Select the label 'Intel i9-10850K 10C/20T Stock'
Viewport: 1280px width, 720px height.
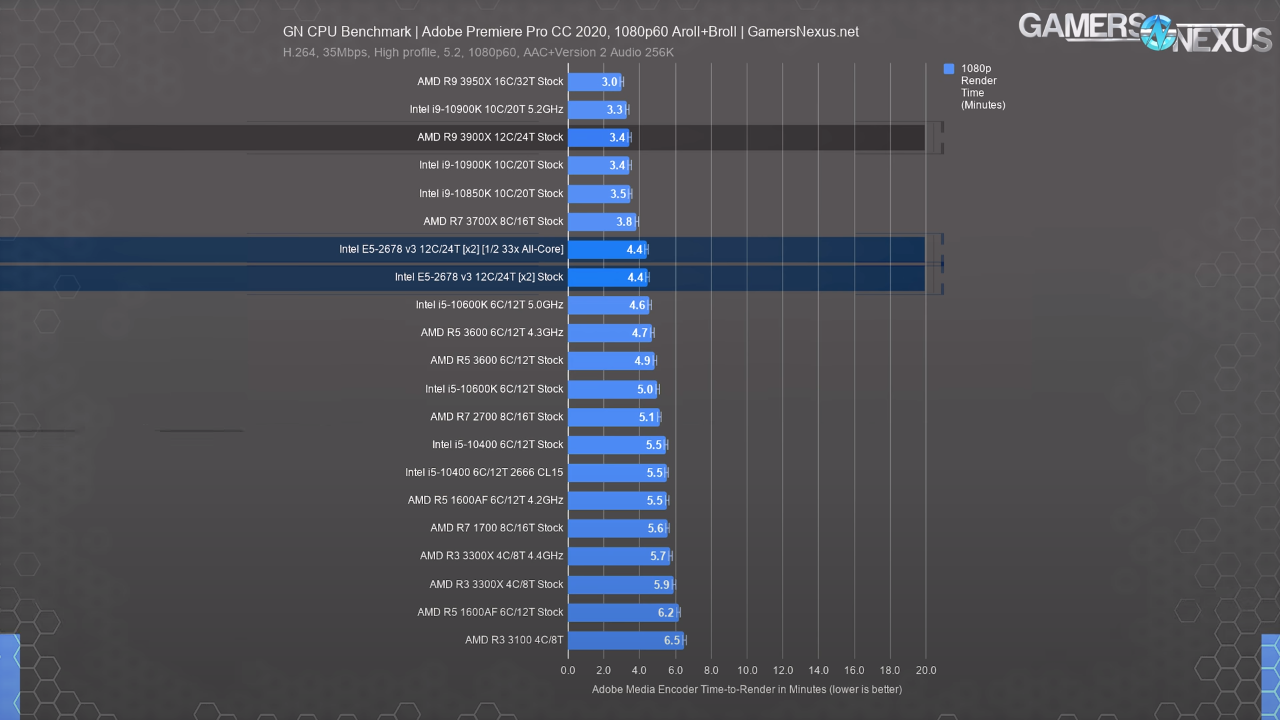(x=491, y=193)
